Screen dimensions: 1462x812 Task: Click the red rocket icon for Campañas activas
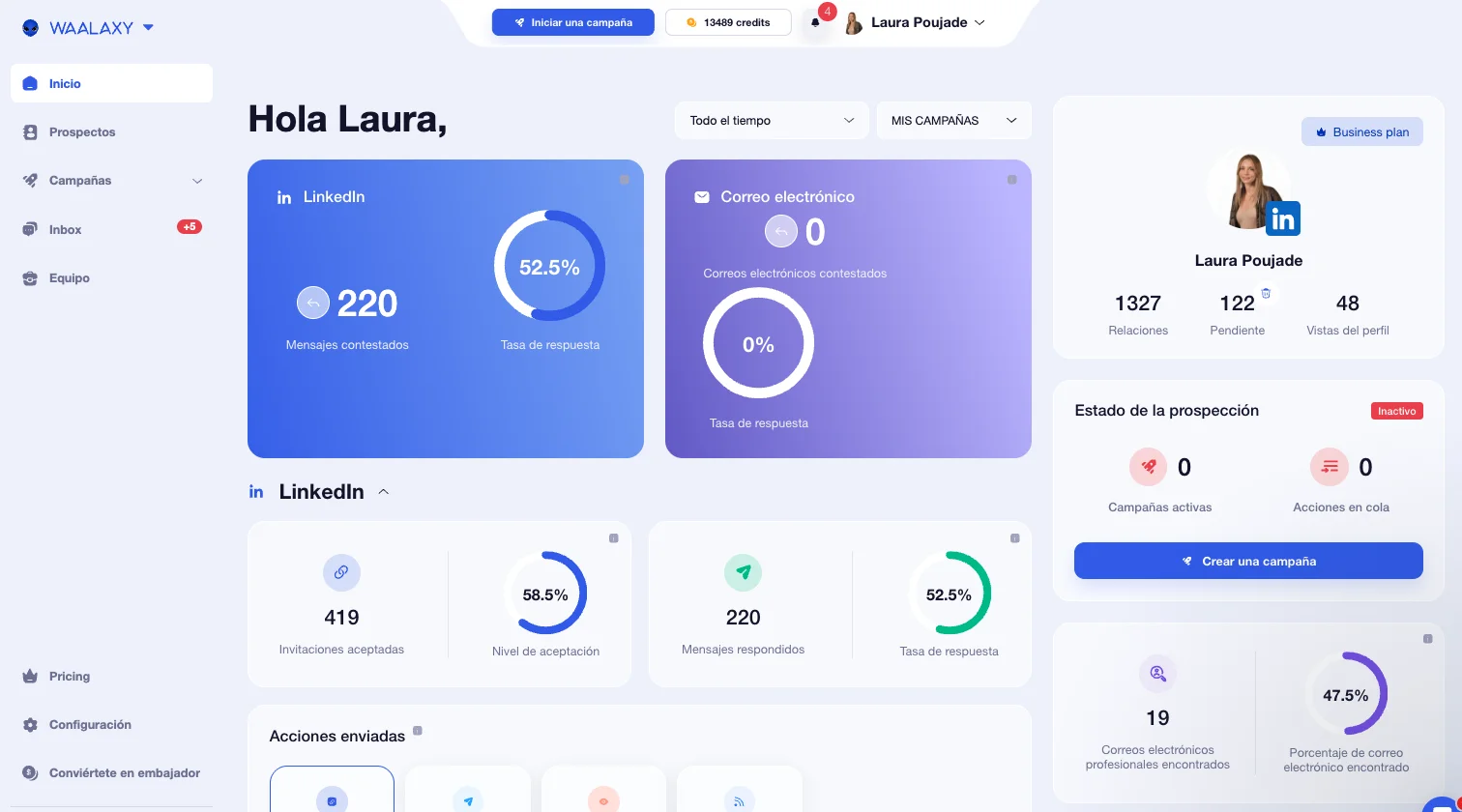[x=1149, y=467]
